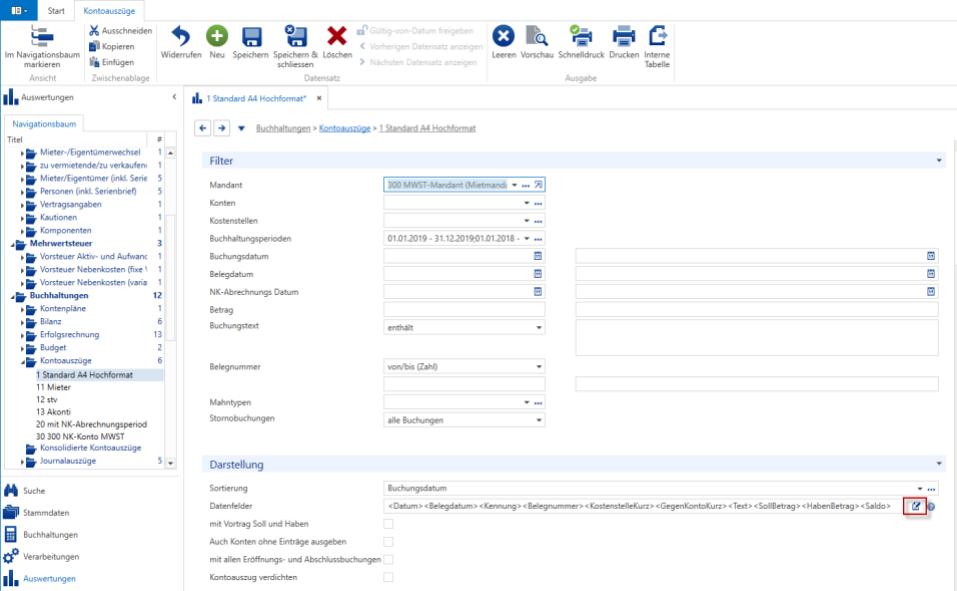The image size is (957, 591).
Task: Select the '1 Standard A4 Hochformat' document tab
Action: tap(256, 98)
